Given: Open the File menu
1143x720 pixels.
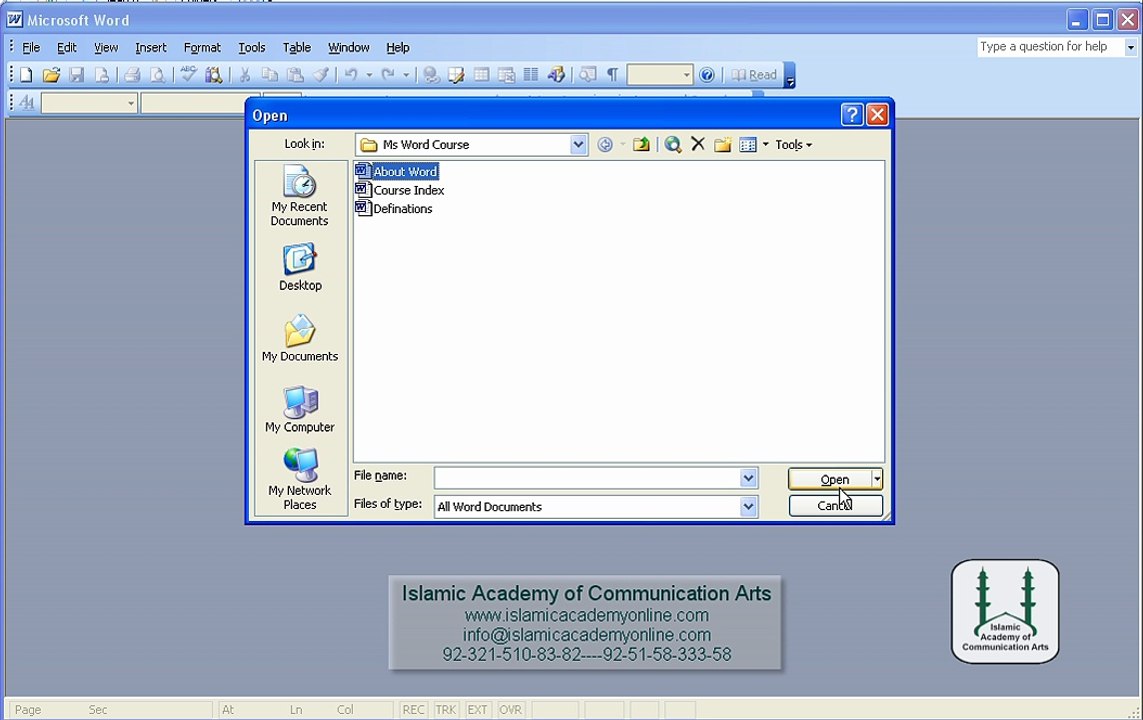Looking at the screenshot, I should click(31, 47).
